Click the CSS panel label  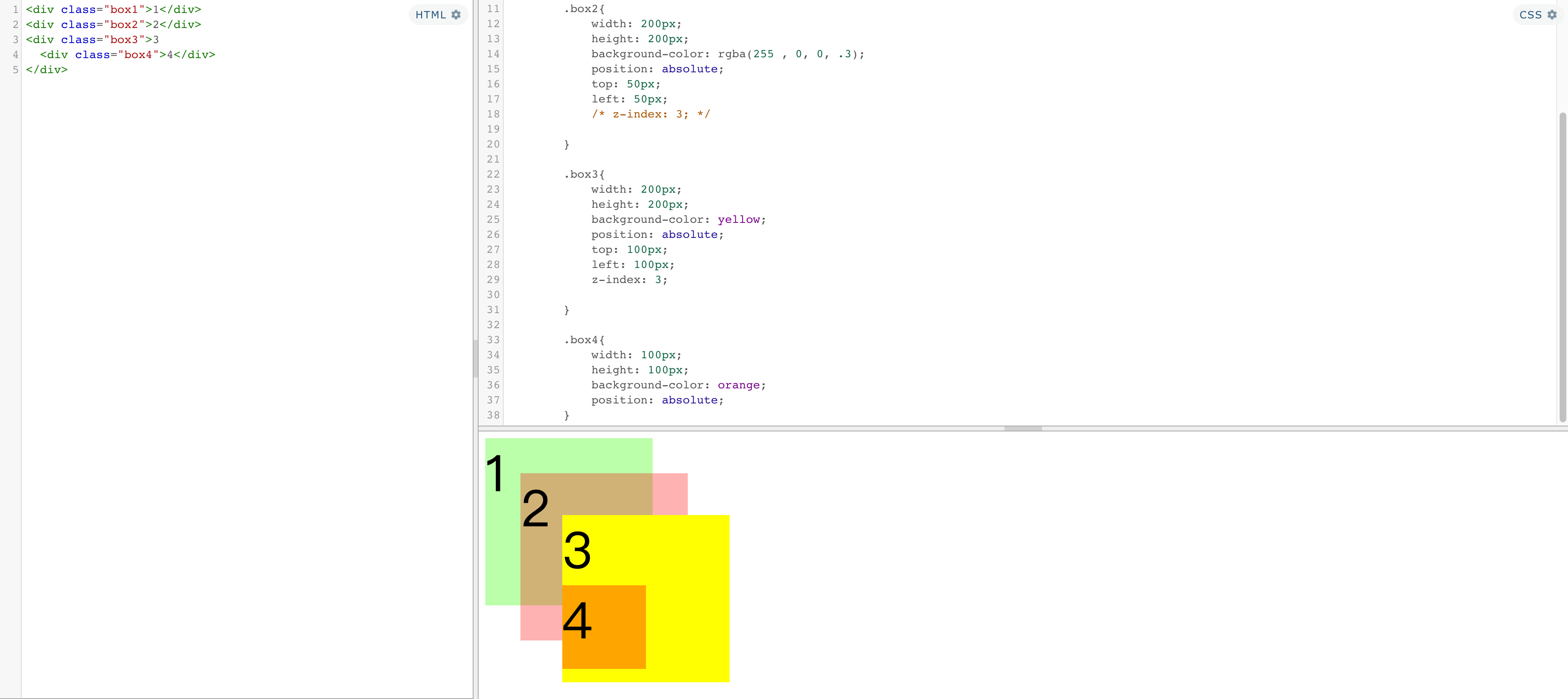click(1530, 15)
